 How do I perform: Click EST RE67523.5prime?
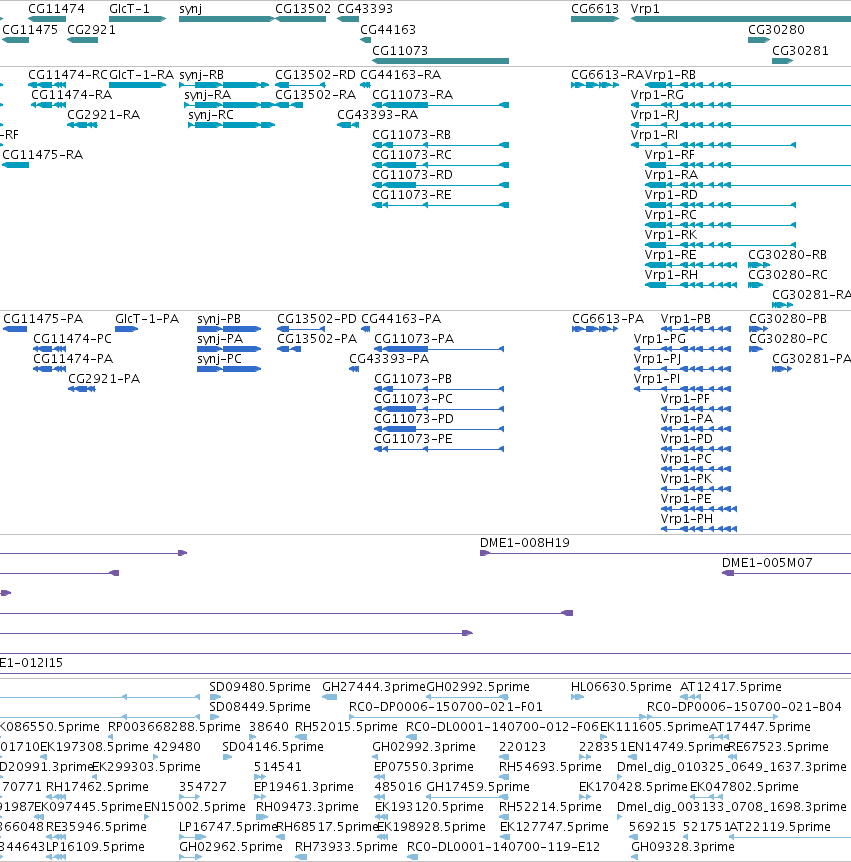(x=778, y=747)
